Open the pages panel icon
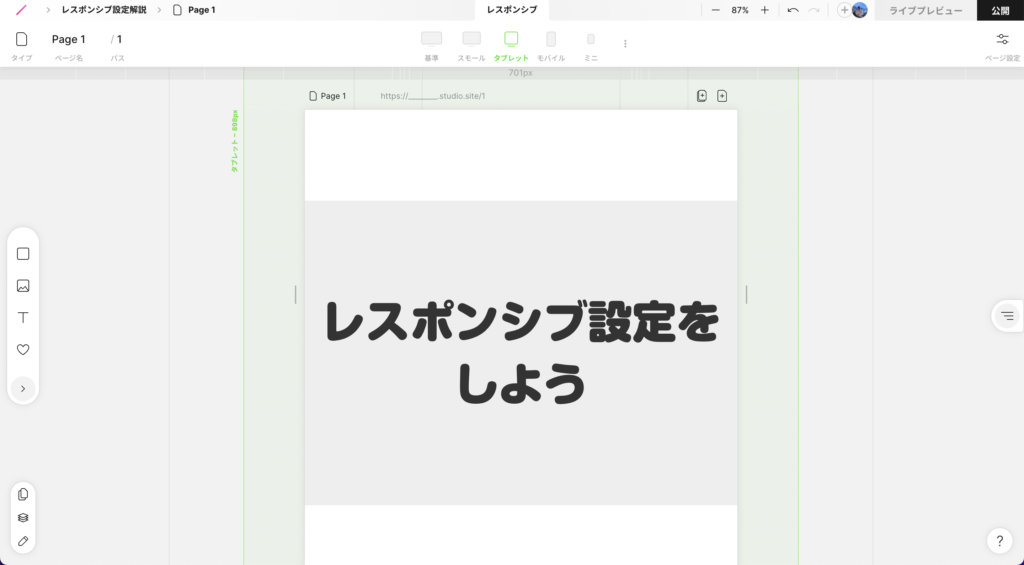This screenshot has height=565, width=1024. (23, 494)
